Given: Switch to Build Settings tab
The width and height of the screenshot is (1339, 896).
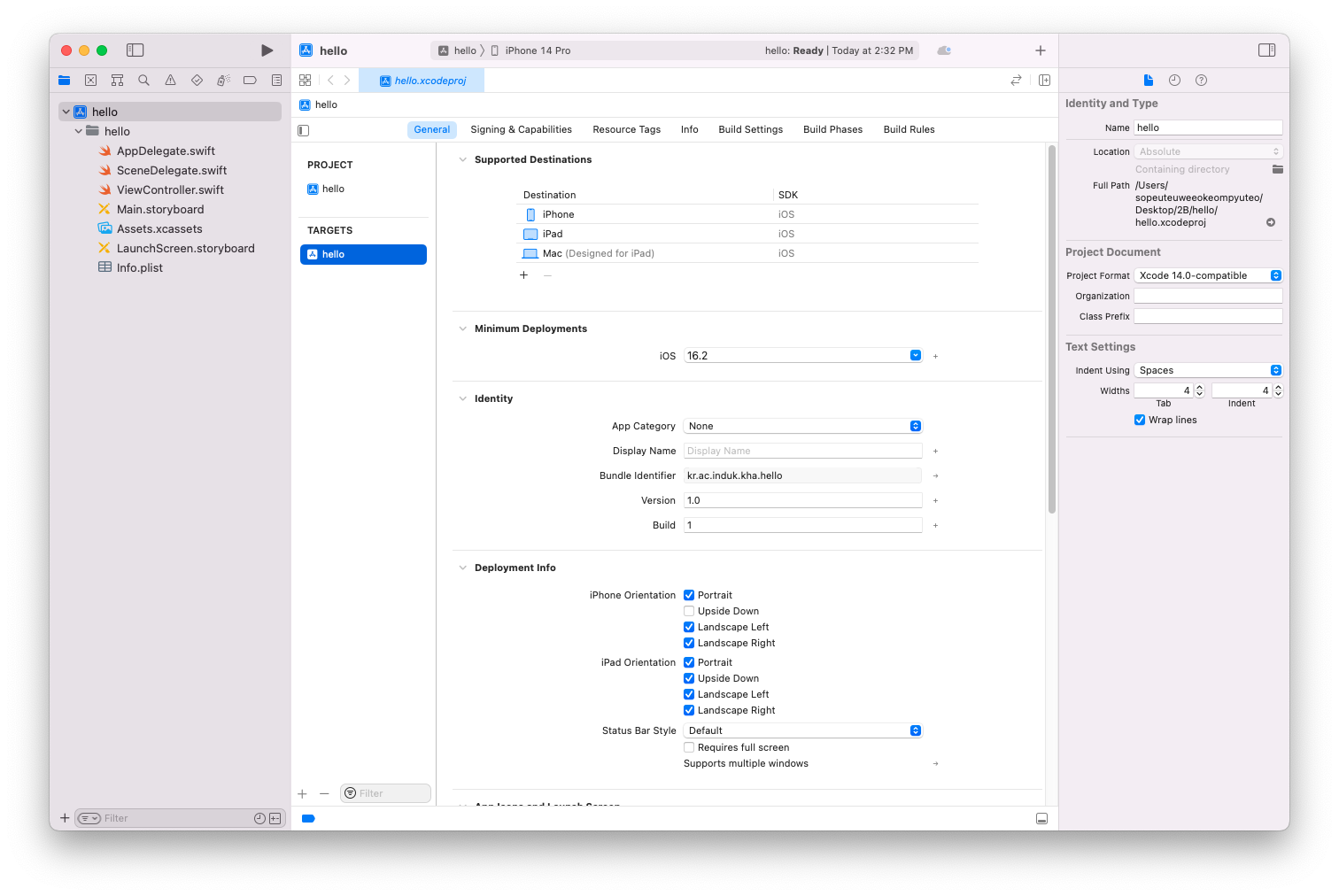Looking at the screenshot, I should tap(750, 129).
